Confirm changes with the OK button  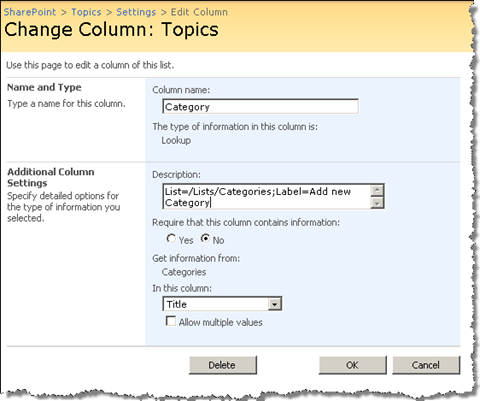coord(353,365)
